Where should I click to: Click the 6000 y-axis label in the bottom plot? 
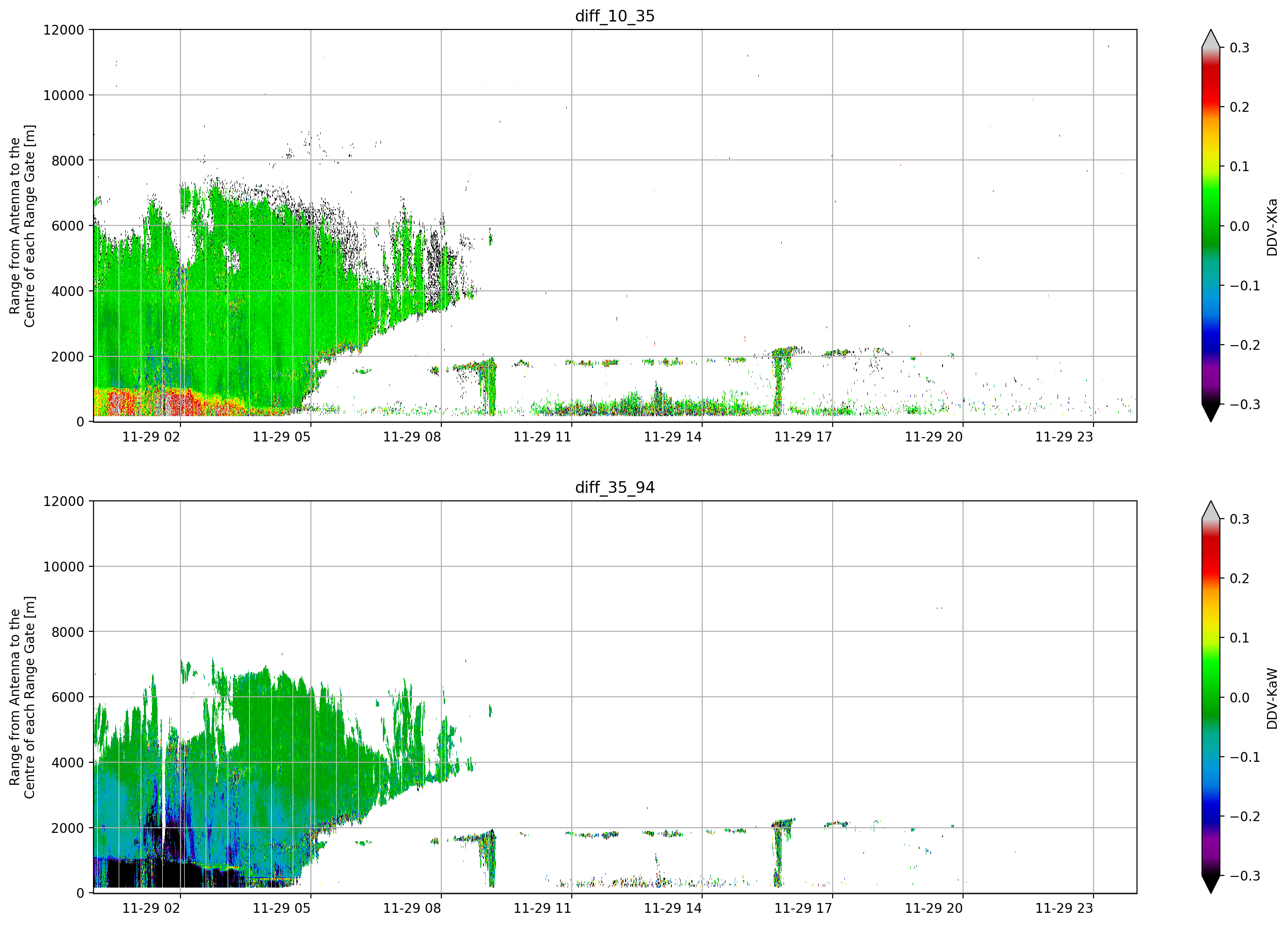[68, 697]
